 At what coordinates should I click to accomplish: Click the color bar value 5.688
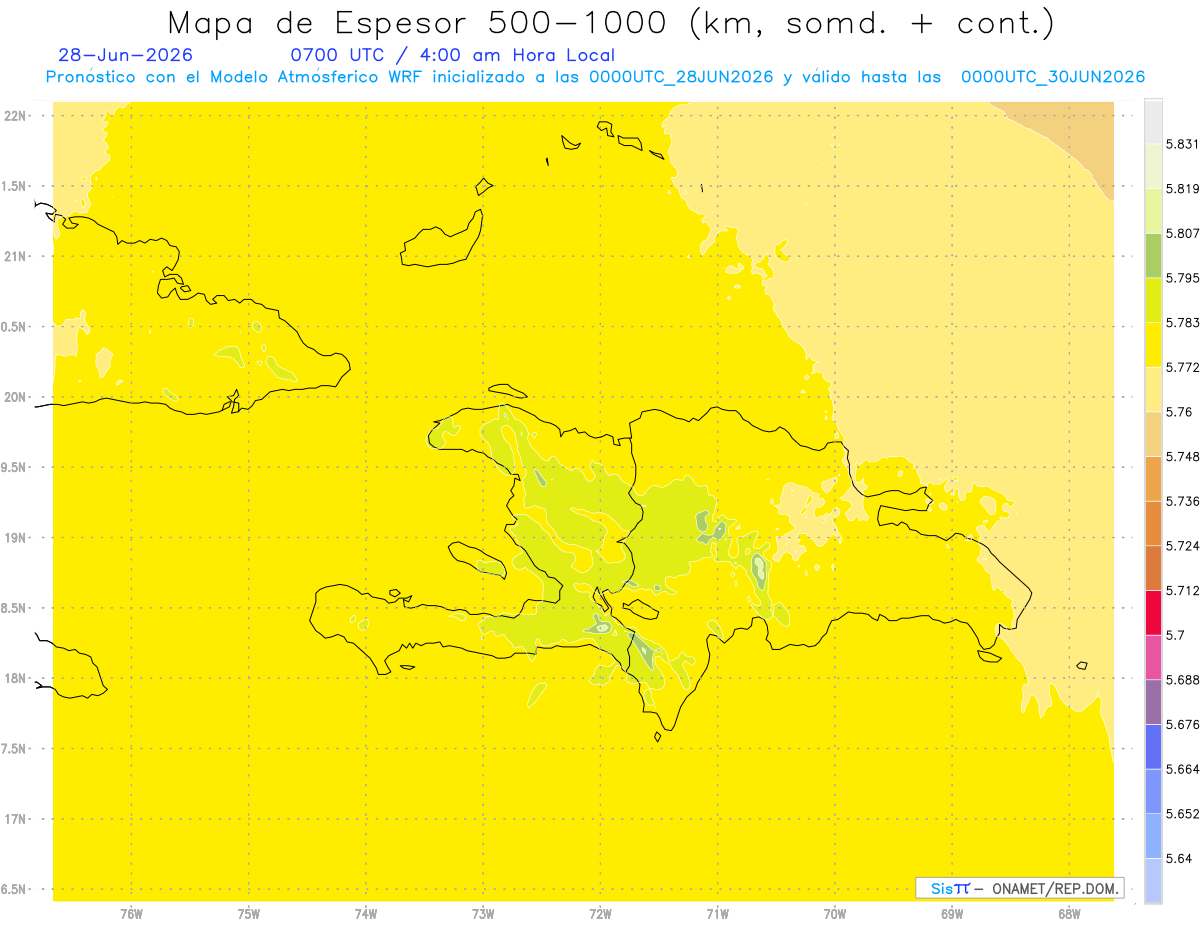(x=1183, y=679)
